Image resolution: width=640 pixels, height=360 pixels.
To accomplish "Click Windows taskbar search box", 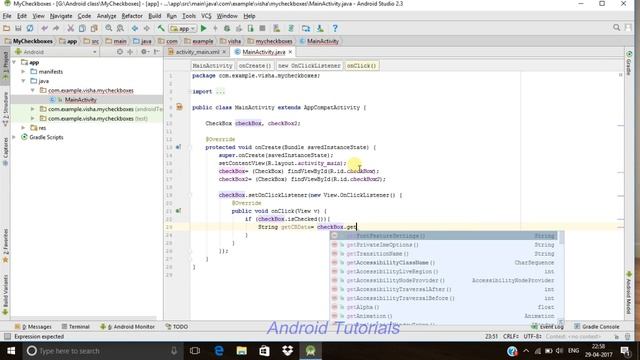I will [102, 351].
